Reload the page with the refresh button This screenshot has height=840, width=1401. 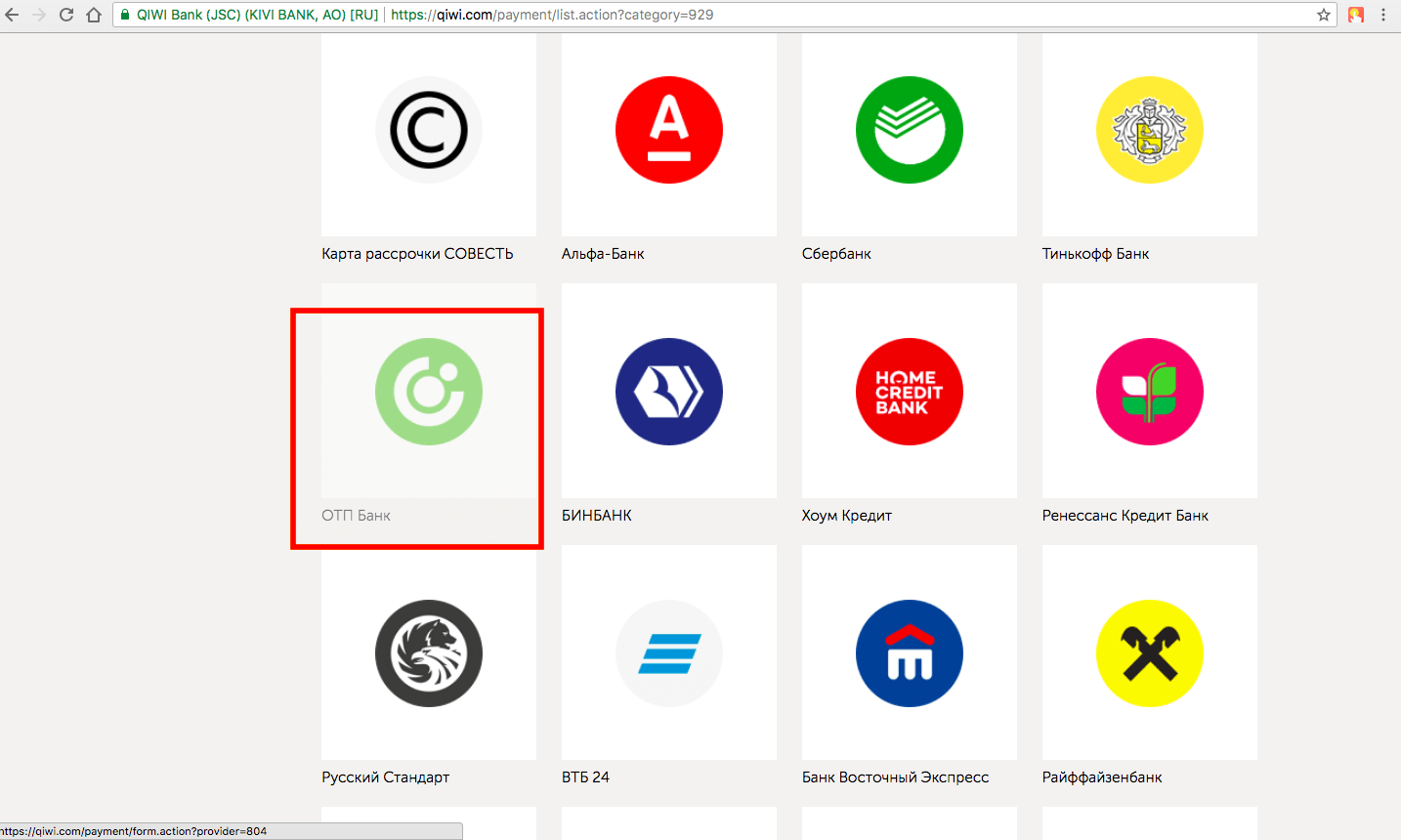pos(66,15)
